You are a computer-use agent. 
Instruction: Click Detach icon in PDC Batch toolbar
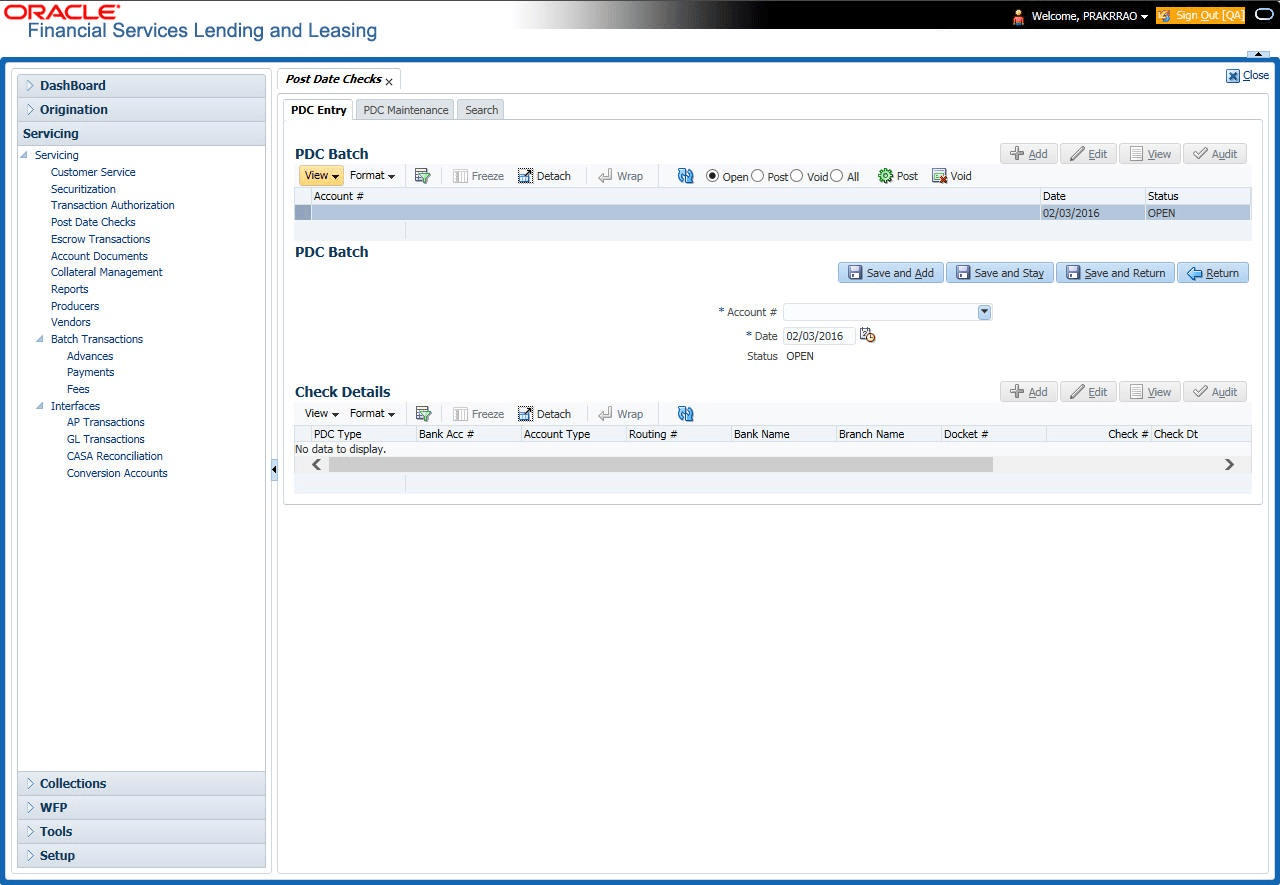pos(525,176)
